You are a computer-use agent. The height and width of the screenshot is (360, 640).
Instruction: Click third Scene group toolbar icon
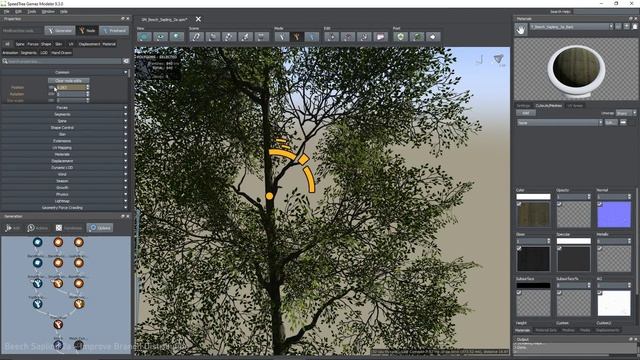pos(229,37)
